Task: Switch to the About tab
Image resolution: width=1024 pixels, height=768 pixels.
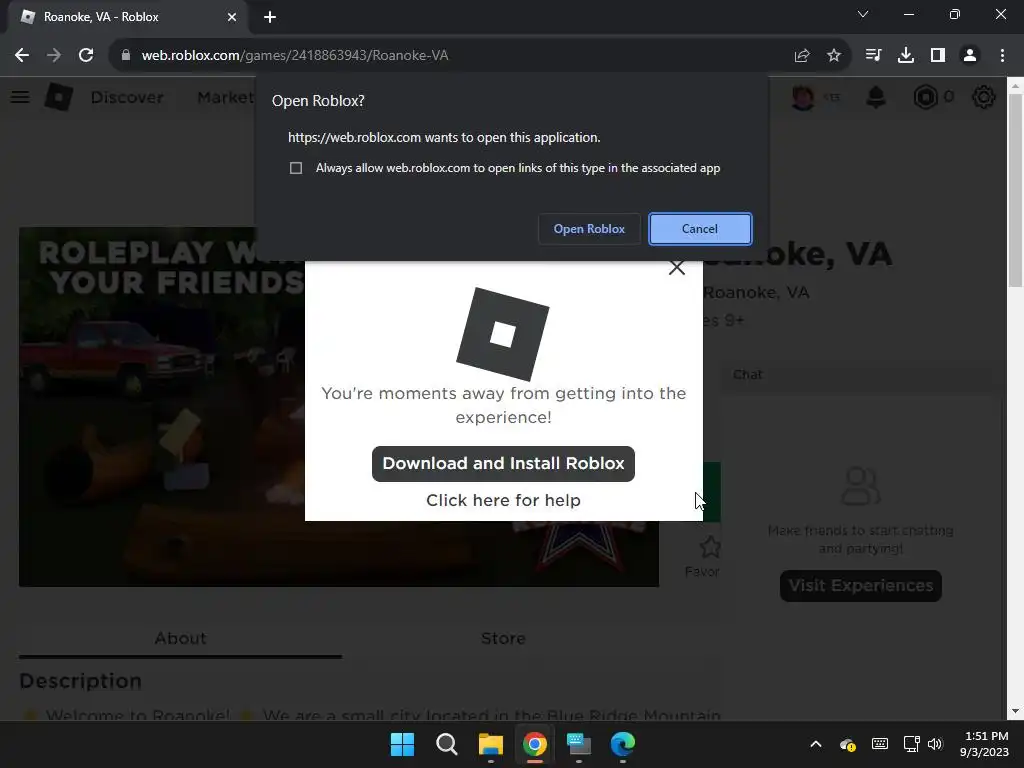Action: [180, 639]
